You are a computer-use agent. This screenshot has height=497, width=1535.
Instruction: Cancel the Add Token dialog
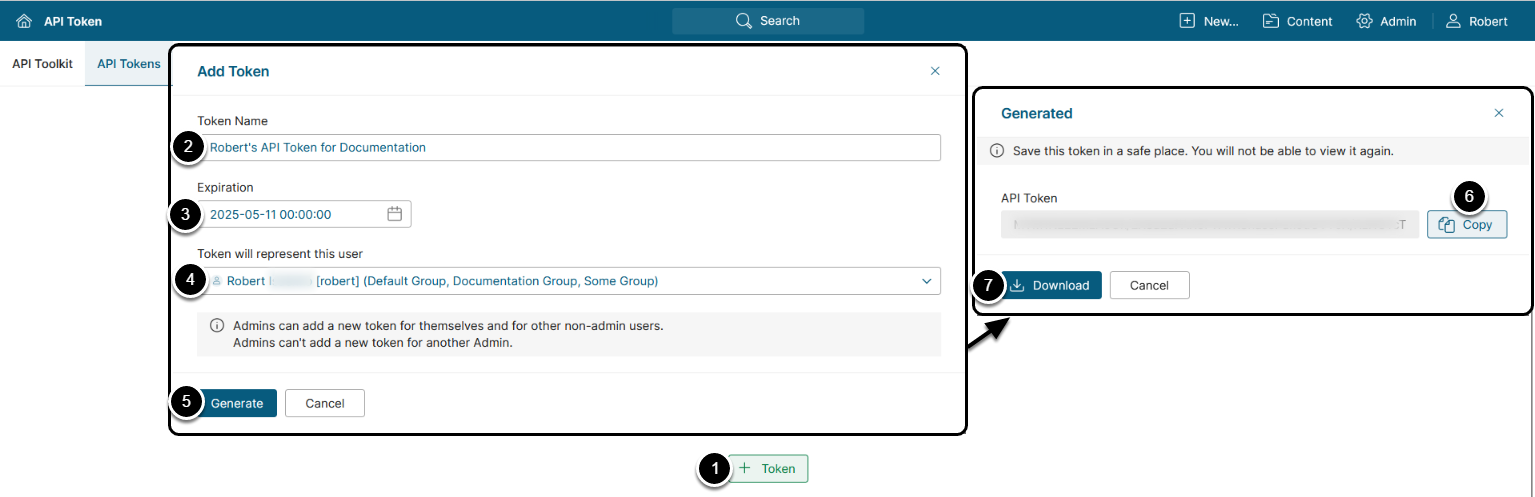tap(325, 403)
